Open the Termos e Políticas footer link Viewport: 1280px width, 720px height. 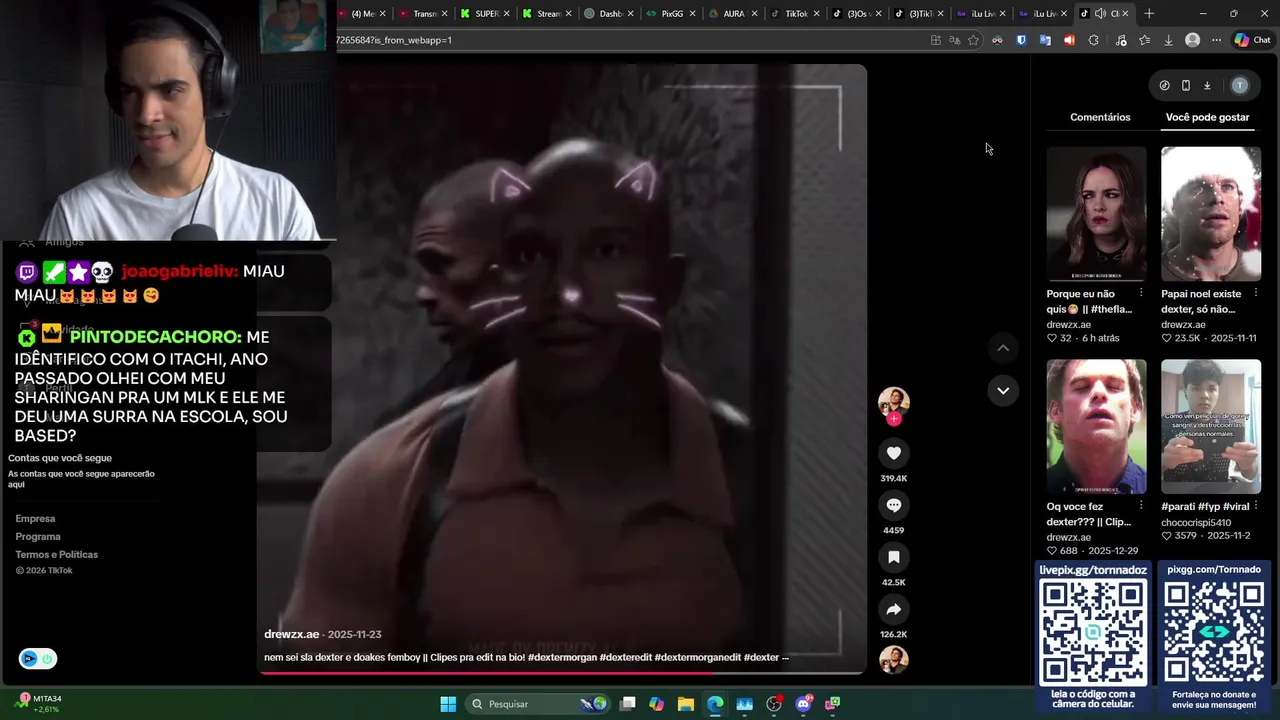tap(57, 555)
